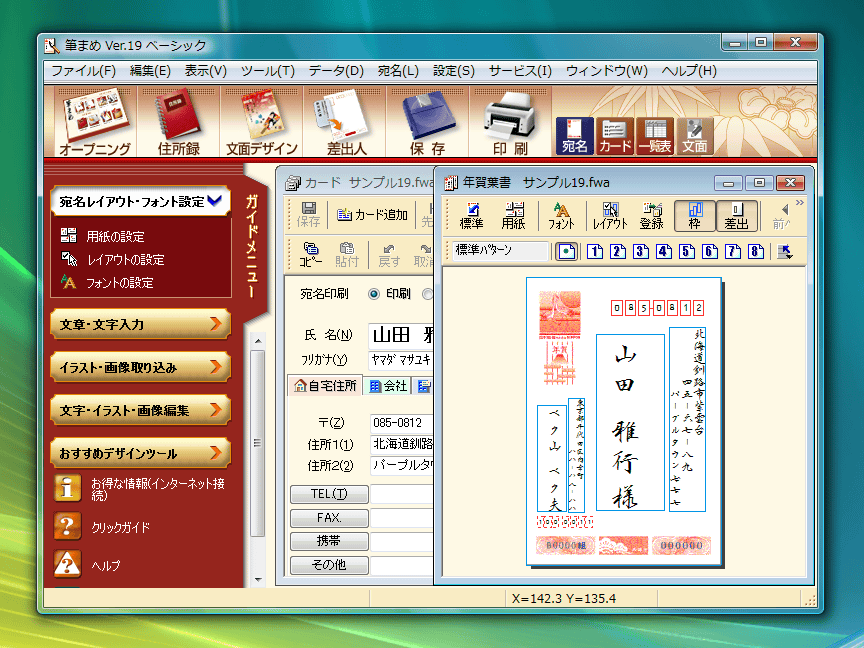Click フォント in the 年賀葉書 window toolbar
Image resolution: width=864 pixels, height=648 pixels.
[561, 215]
